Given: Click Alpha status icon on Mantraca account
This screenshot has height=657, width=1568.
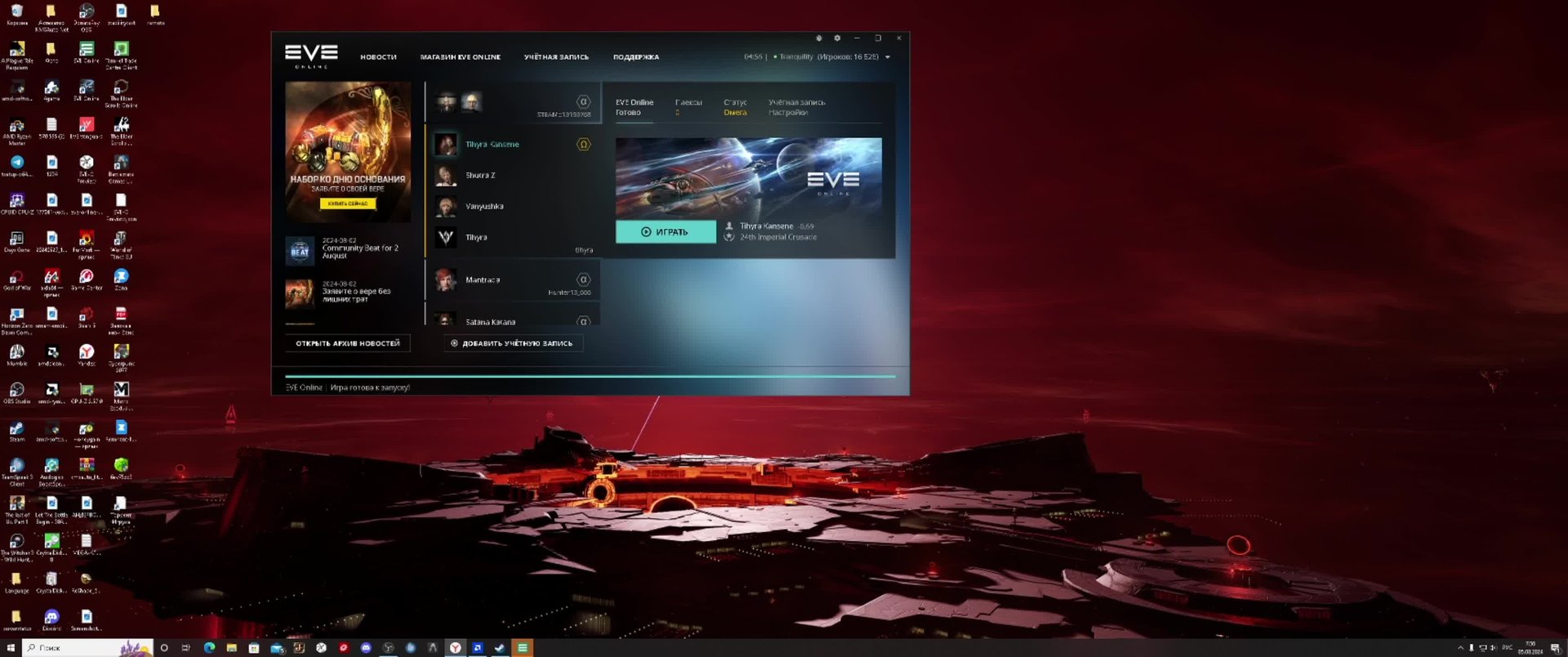Looking at the screenshot, I should pos(583,279).
